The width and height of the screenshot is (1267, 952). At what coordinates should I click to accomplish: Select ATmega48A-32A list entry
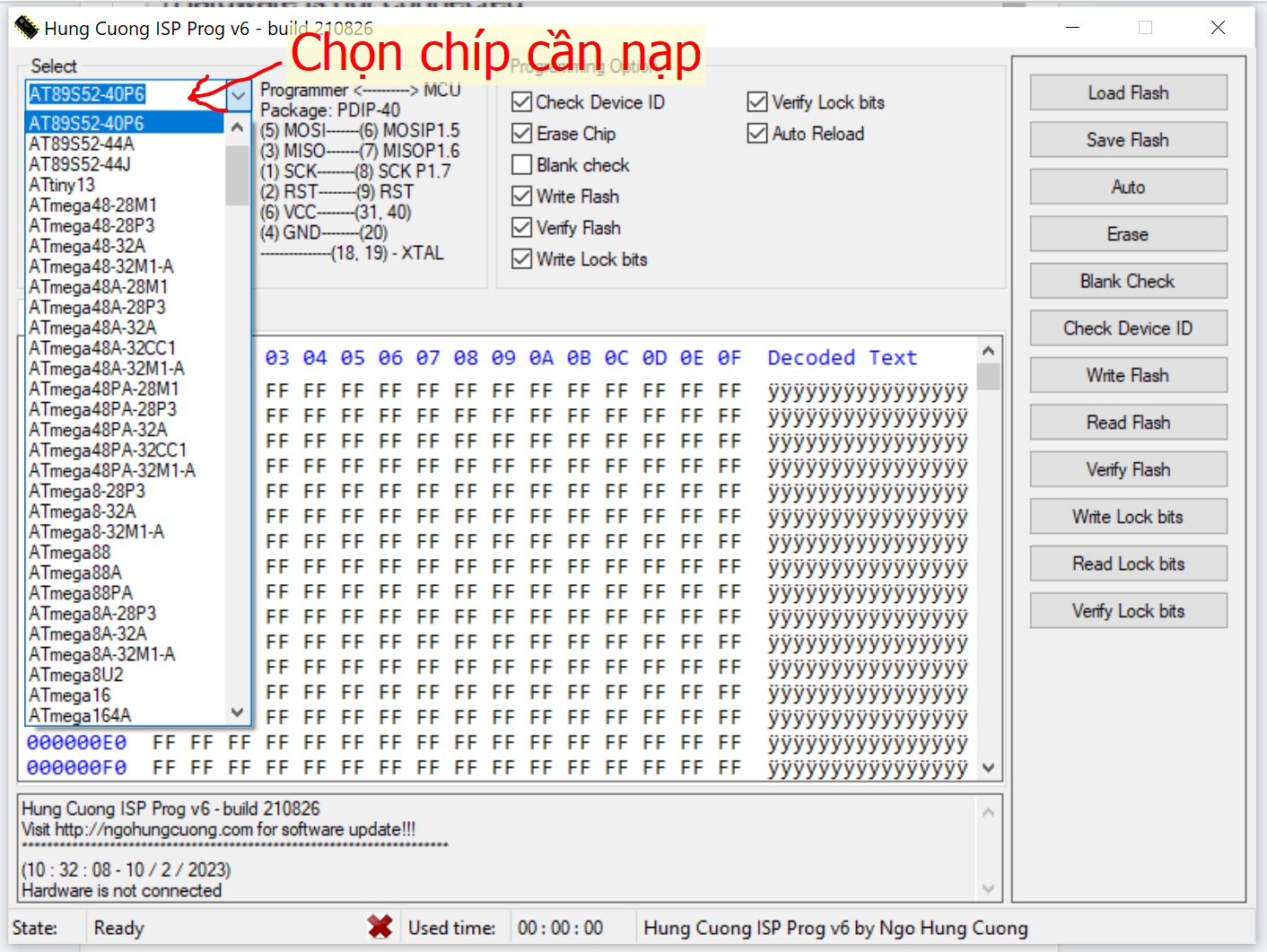pyautogui.click(x=125, y=328)
